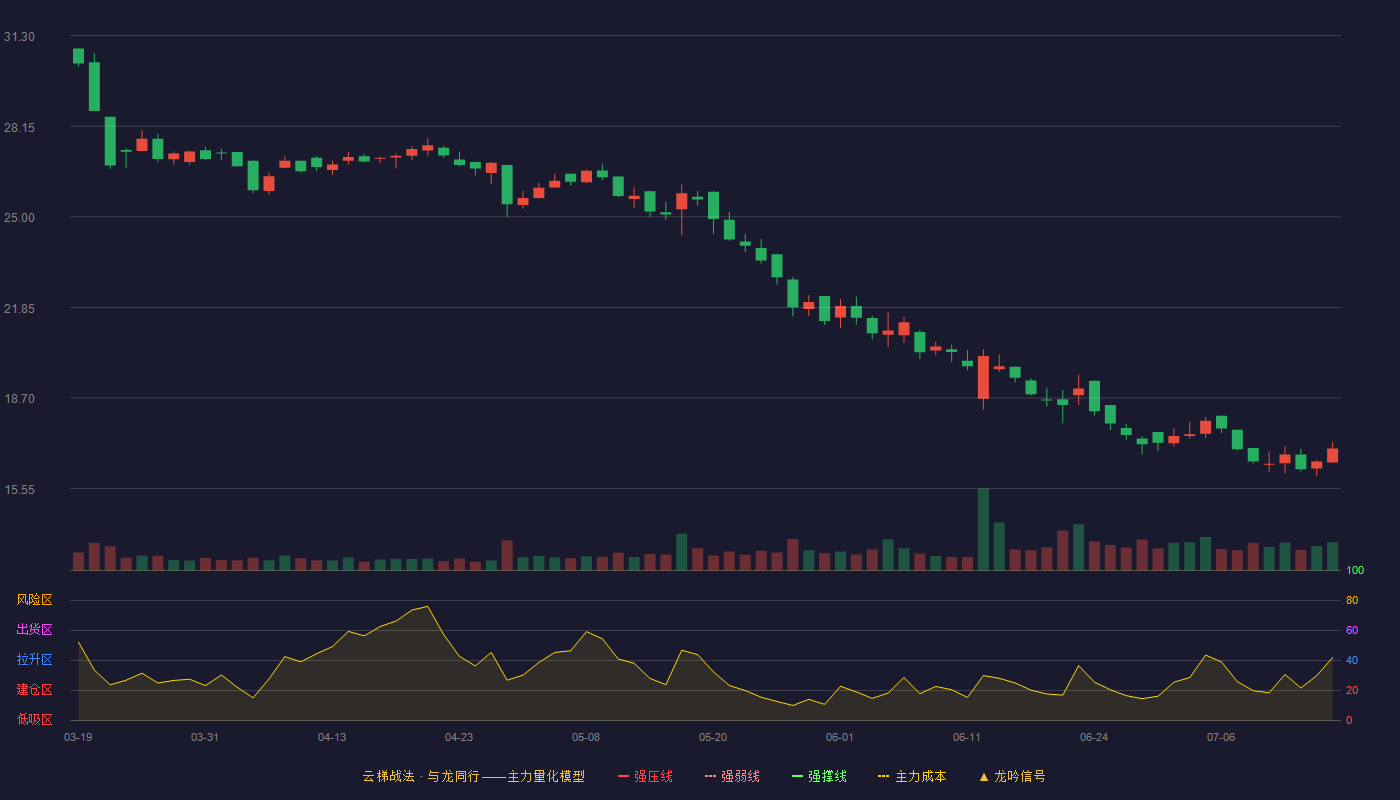Click the 21.85 price axis label
Image resolution: width=1400 pixels, height=800 pixels.
coord(19,308)
